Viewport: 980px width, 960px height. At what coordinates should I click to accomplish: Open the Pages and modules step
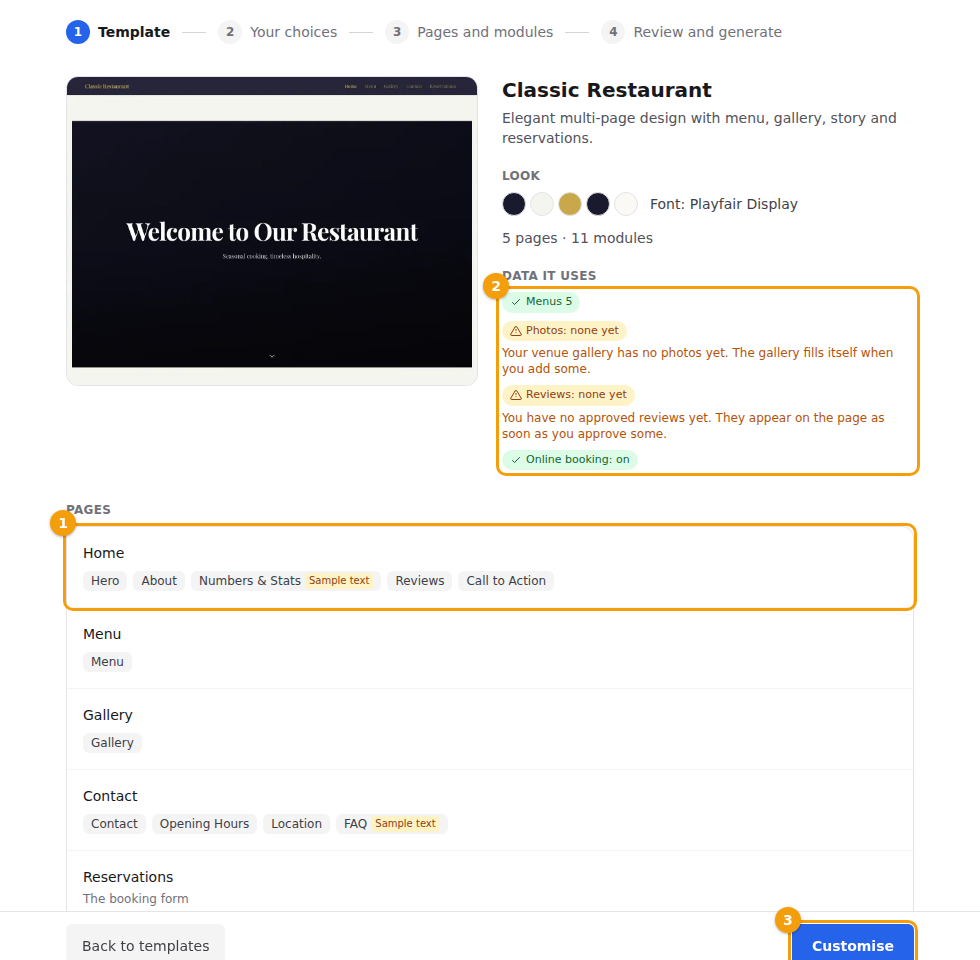pos(469,32)
